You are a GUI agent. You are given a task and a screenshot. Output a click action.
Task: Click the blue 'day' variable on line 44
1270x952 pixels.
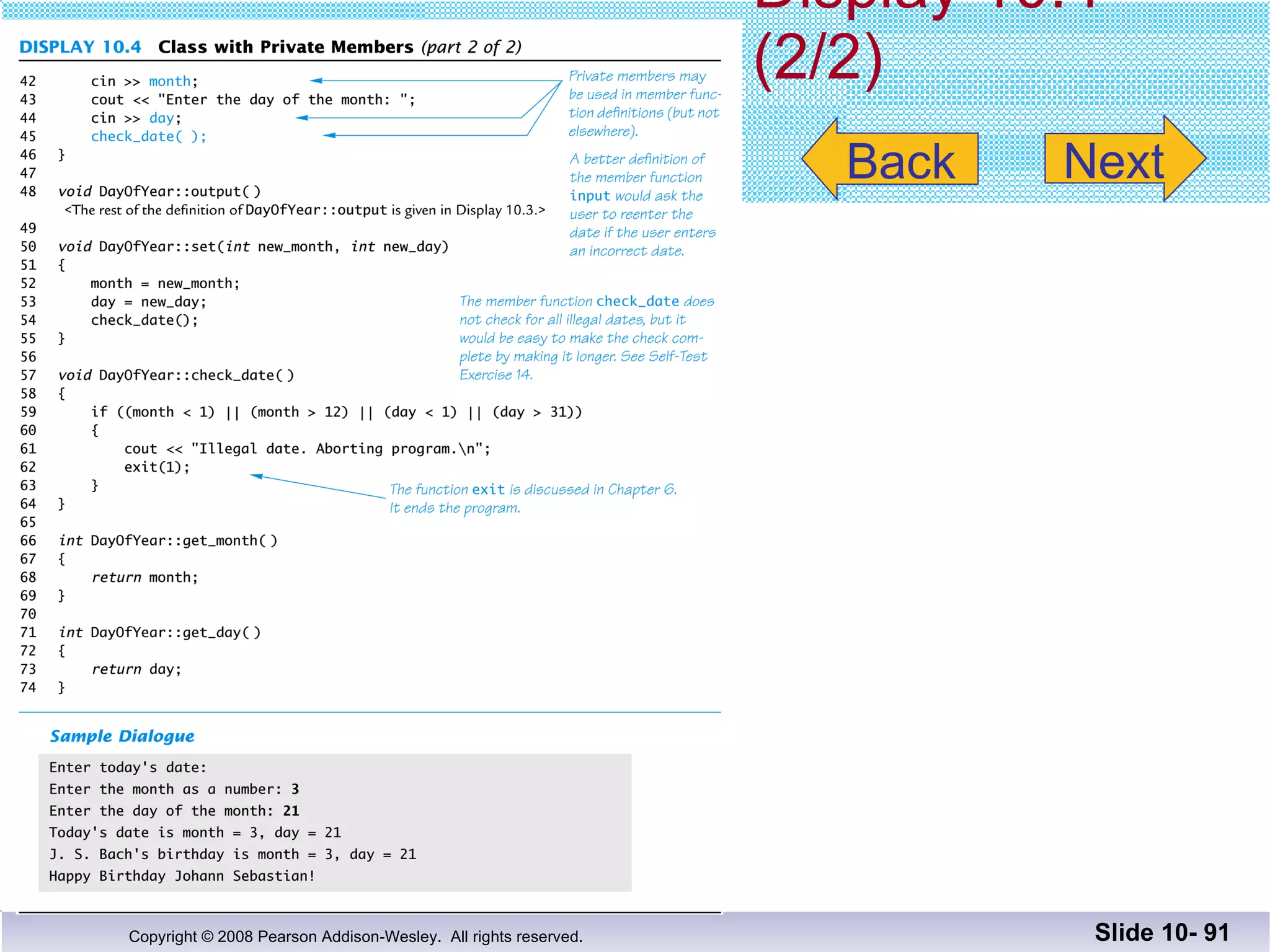point(161,118)
